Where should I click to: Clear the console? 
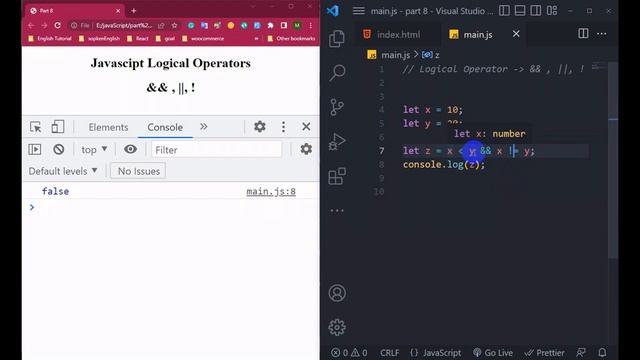[59, 149]
